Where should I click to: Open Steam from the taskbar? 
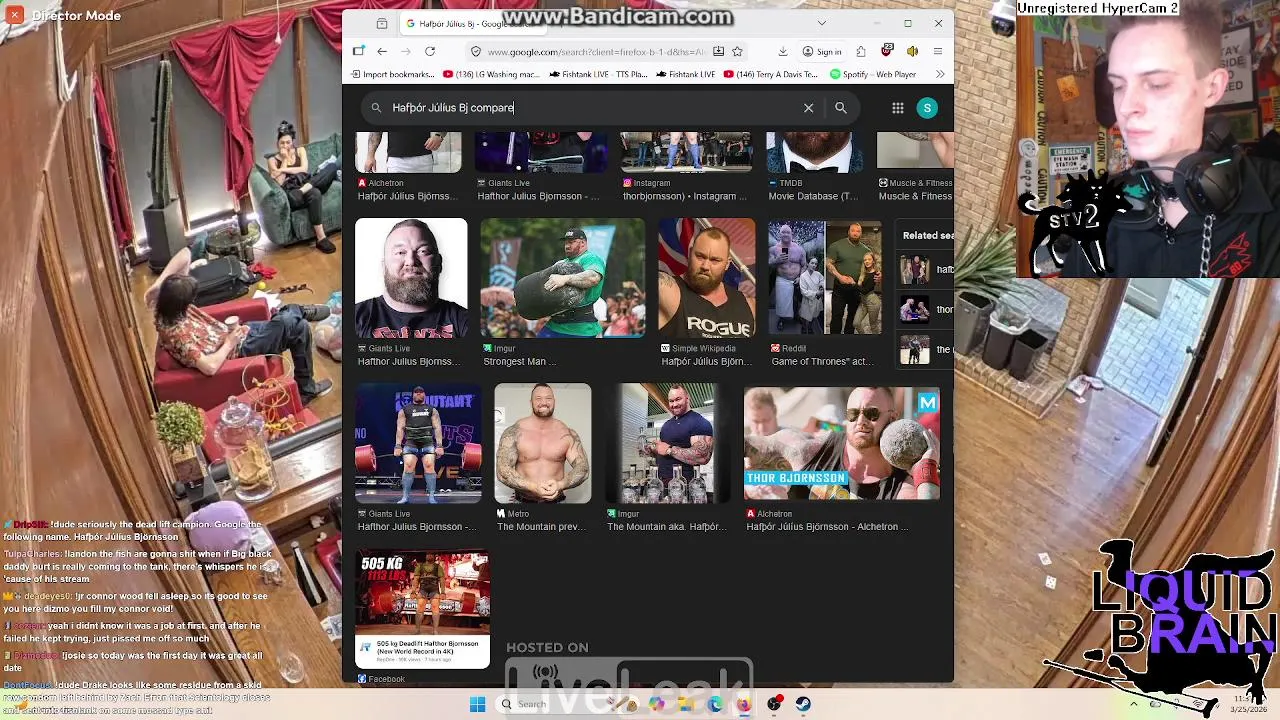tap(803, 704)
